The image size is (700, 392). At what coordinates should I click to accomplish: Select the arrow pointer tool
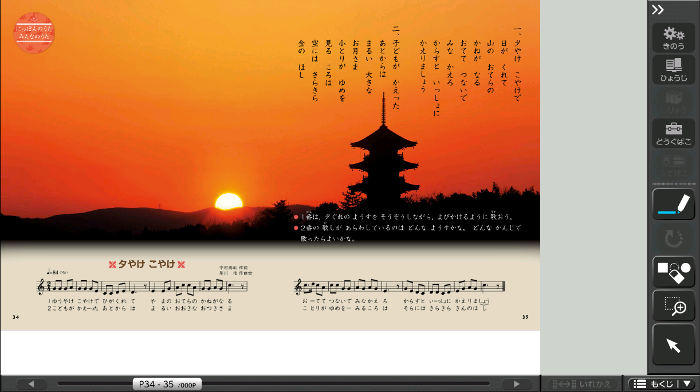pos(673,345)
